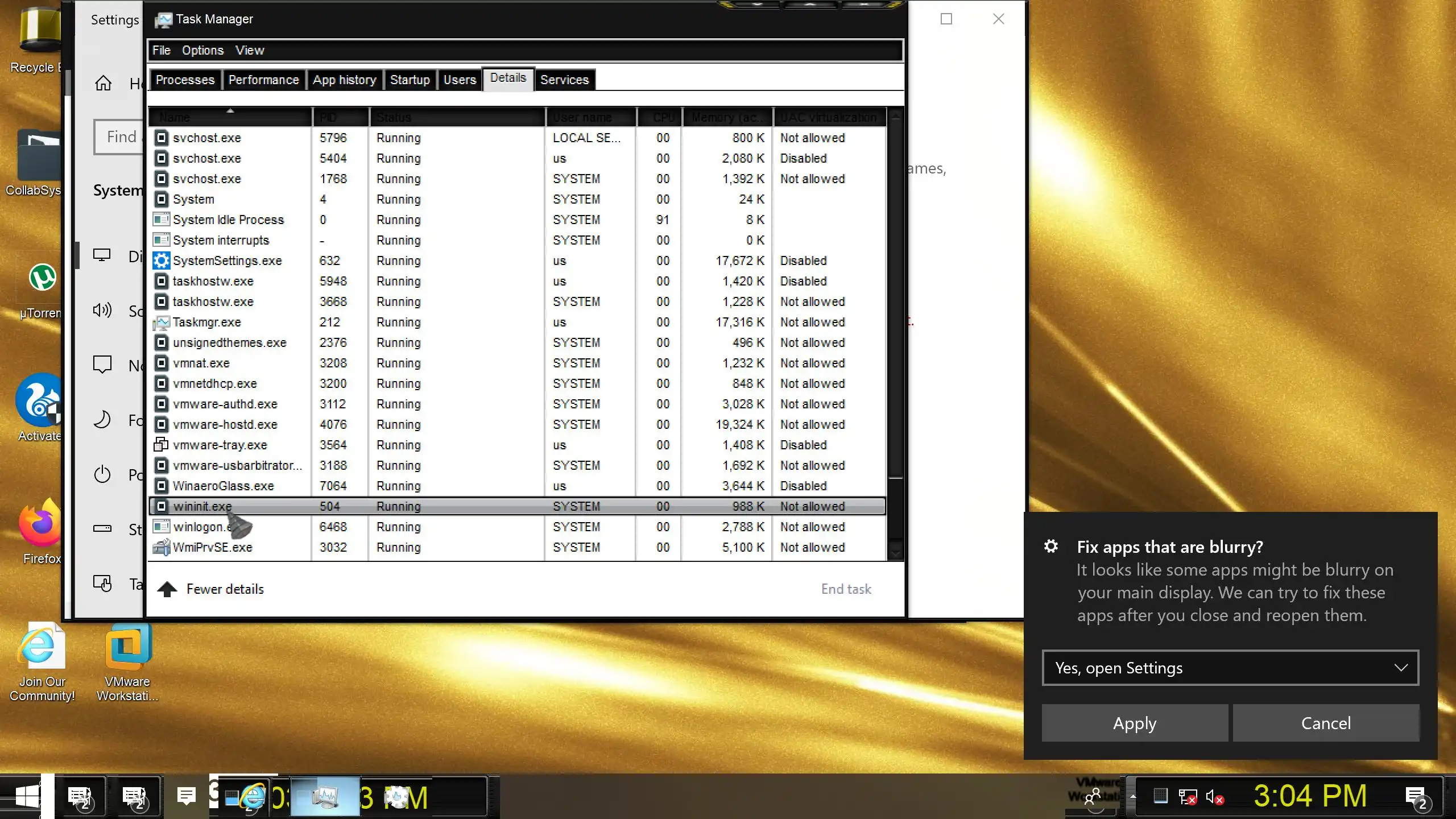Click the Taskmgr.exe process icon
This screenshot has width=1456, height=819.
(162, 322)
